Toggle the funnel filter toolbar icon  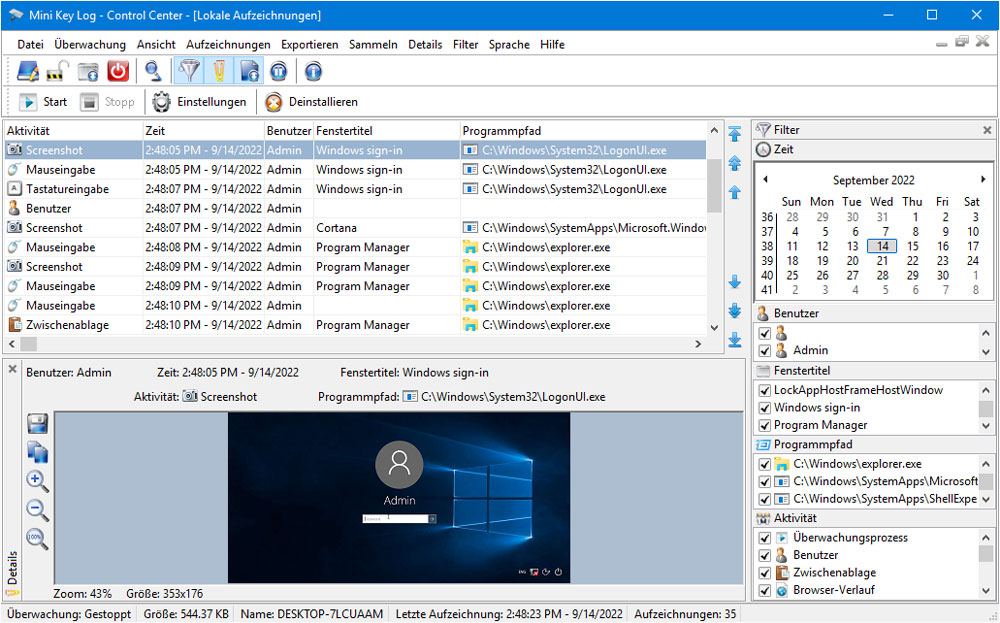pos(187,71)
